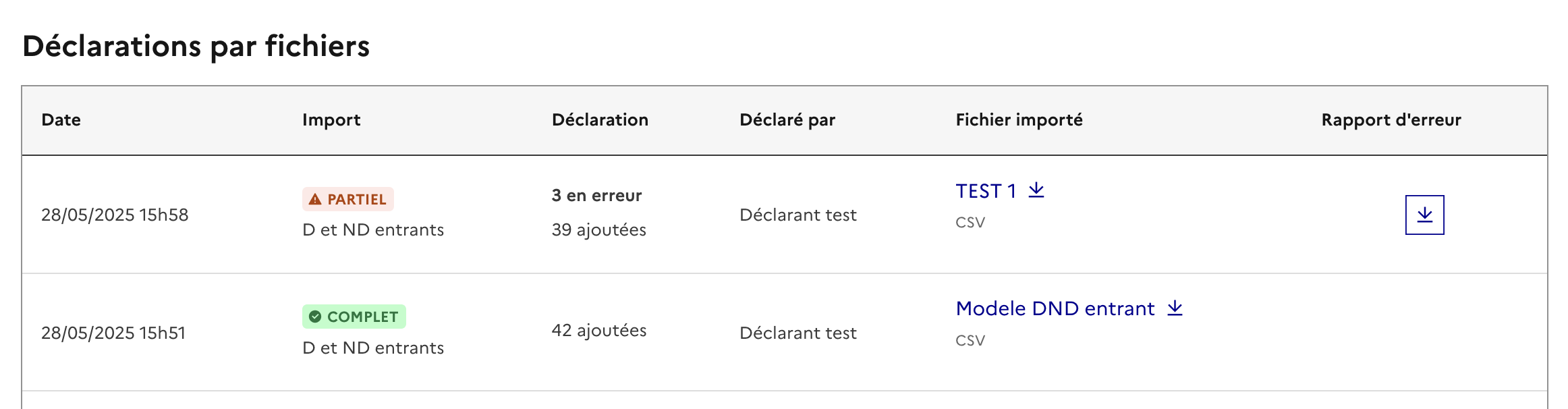Select the Fichier importé column header
Screen dimensions: 1568x409
point(1019,120)
